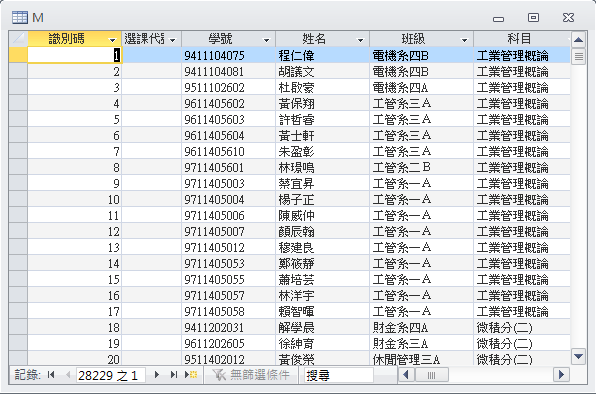Click name cell 黃保翔
The image size is (596, 394).
click(322, 103)
